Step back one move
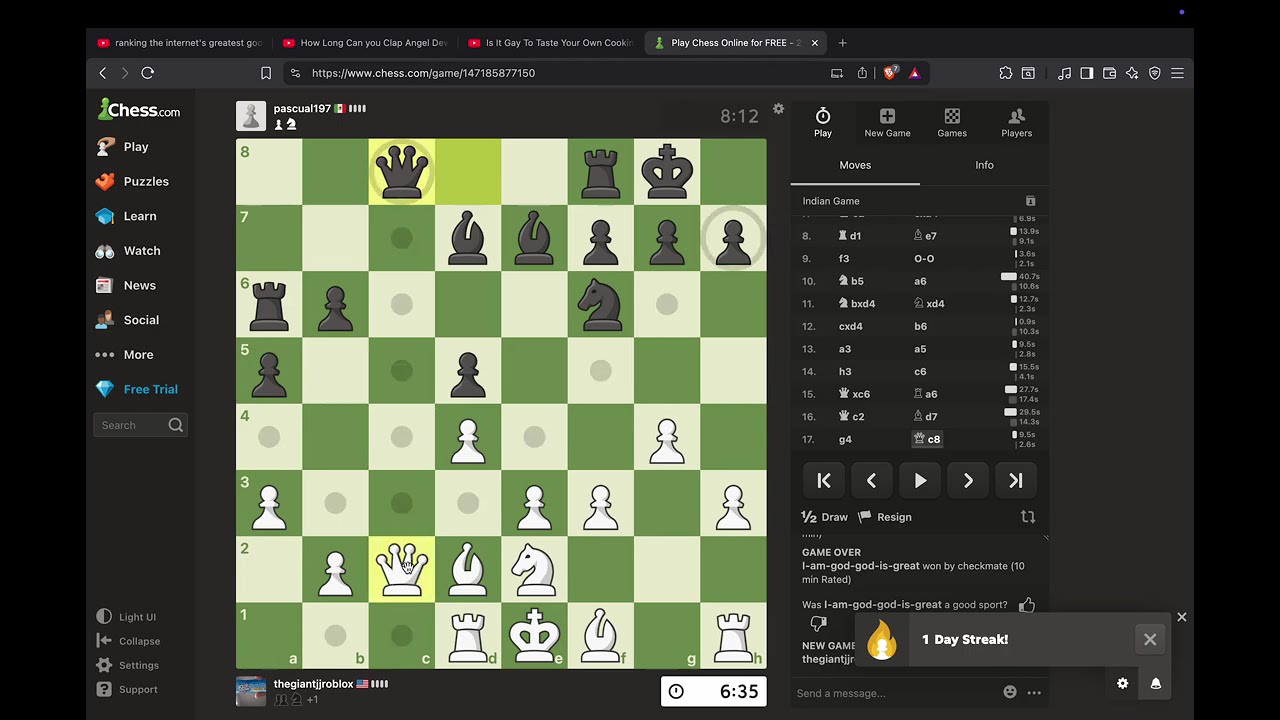 [x=871, y=481]
